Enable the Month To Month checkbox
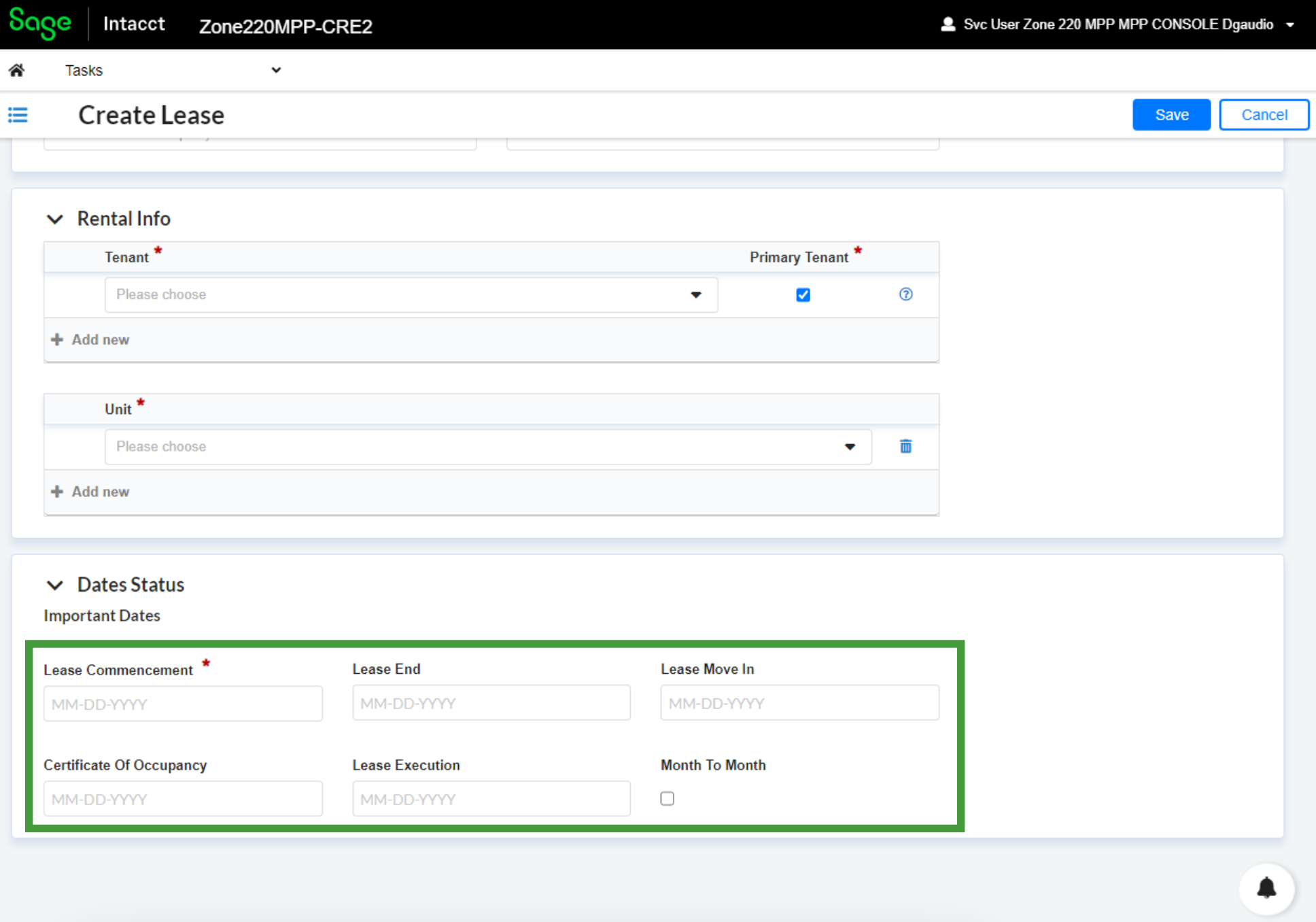Image resolution: width=1316 pixels, height=922 pixels. point(668,798)
